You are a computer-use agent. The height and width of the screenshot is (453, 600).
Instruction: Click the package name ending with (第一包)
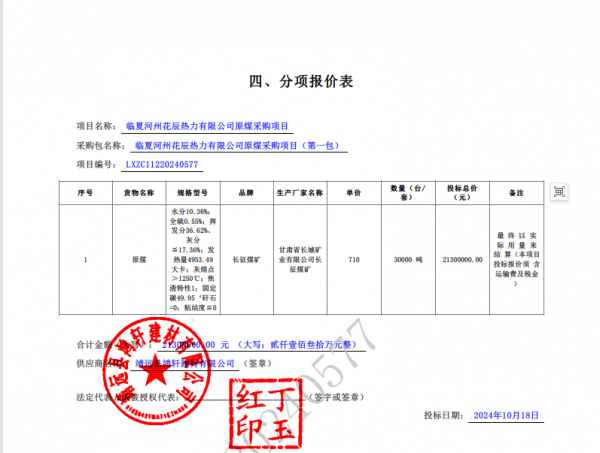point(238,145)
